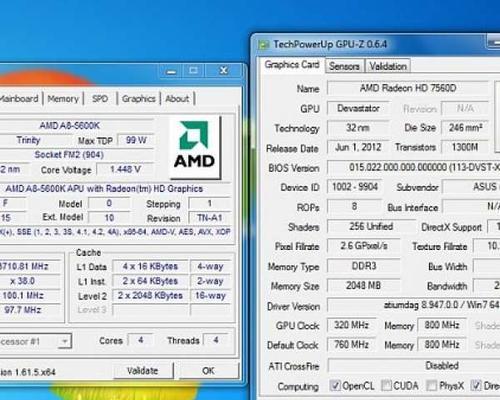This screenshot has width=500, height=400.
Task: Click the Level 2 2 x 2048 KBytes value
Action: tap(150, 296)
